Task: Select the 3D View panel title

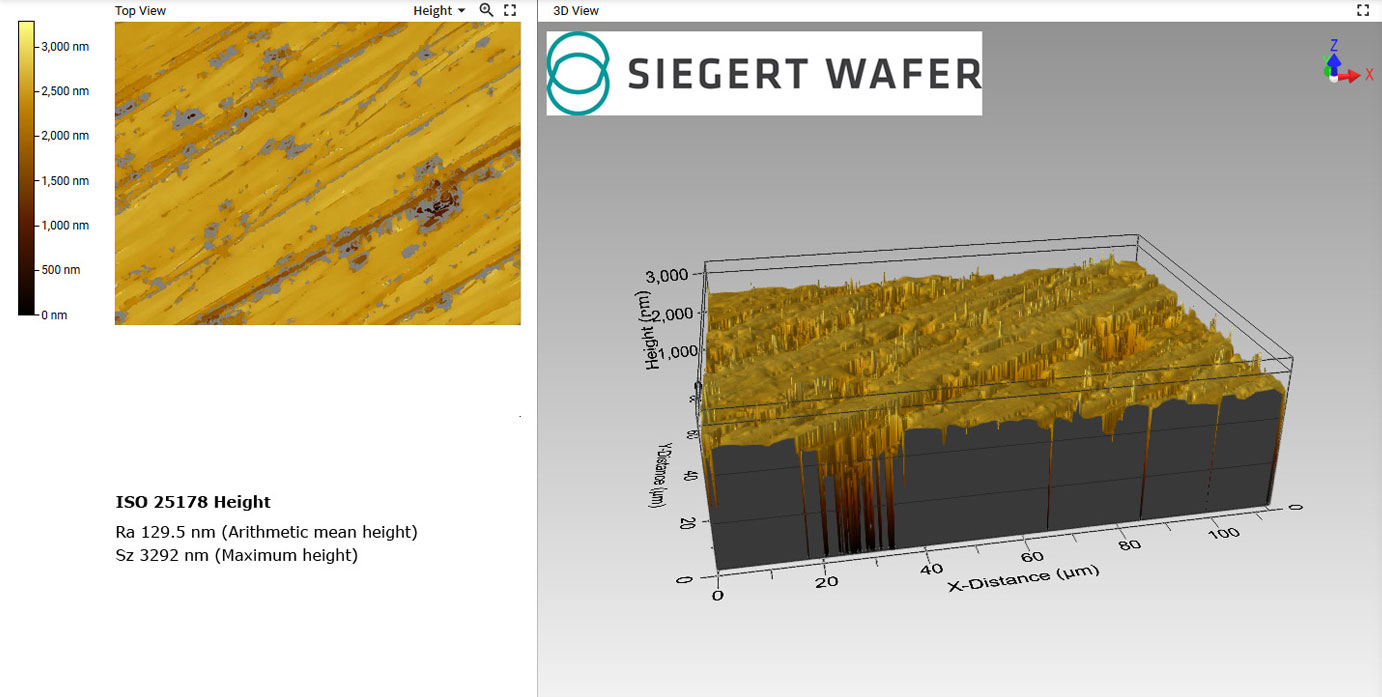Action: point(576,11)
